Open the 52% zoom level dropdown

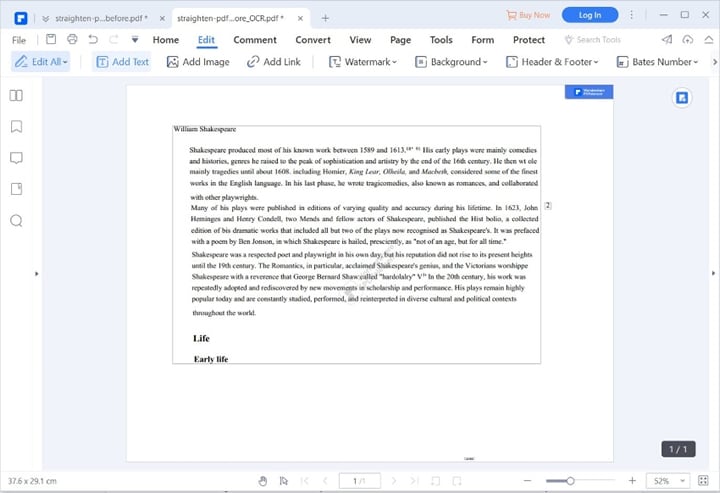click(x=669, y=481)
